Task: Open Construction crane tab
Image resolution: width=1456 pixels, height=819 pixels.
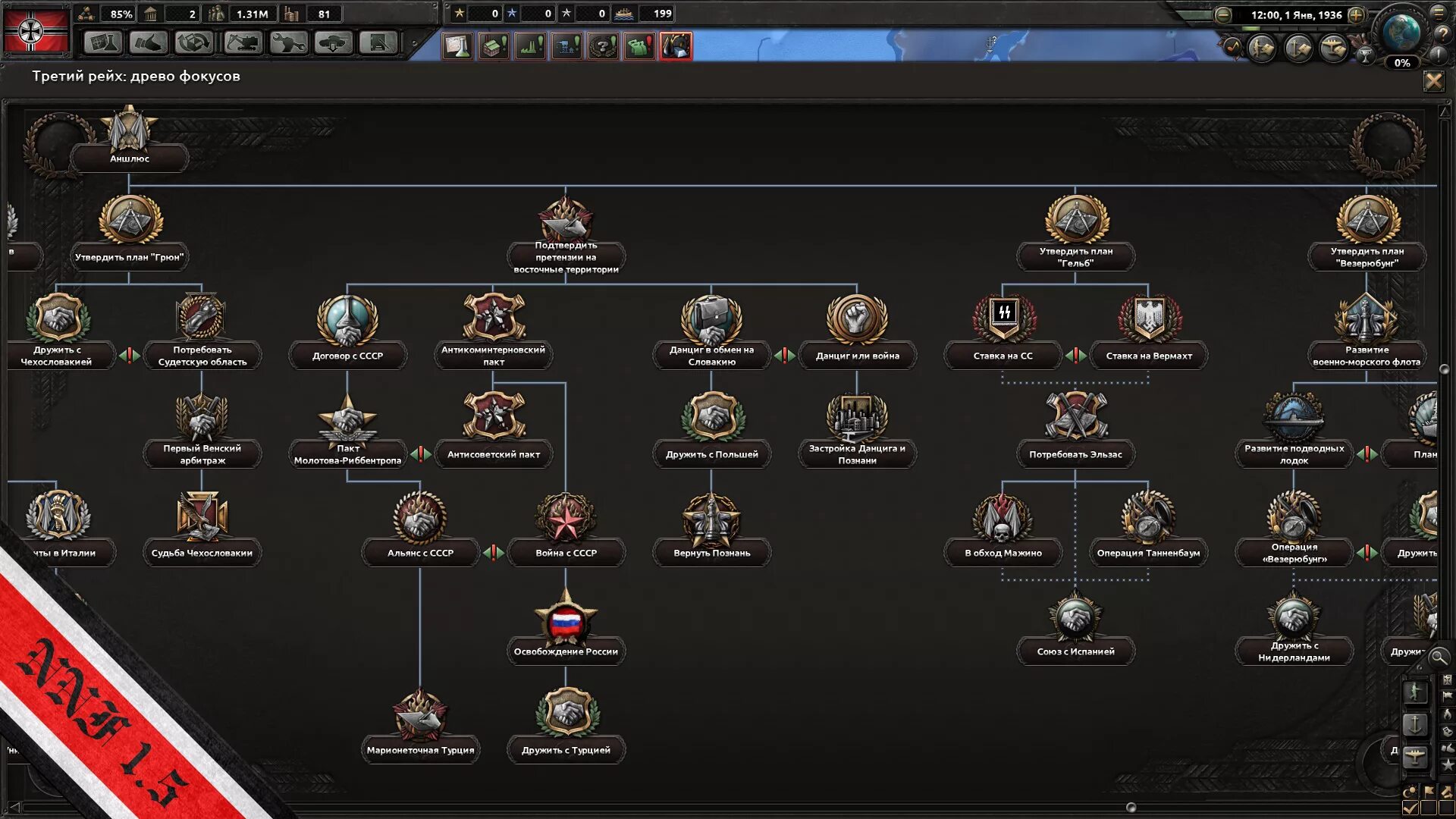Action: tap(243, 42)
